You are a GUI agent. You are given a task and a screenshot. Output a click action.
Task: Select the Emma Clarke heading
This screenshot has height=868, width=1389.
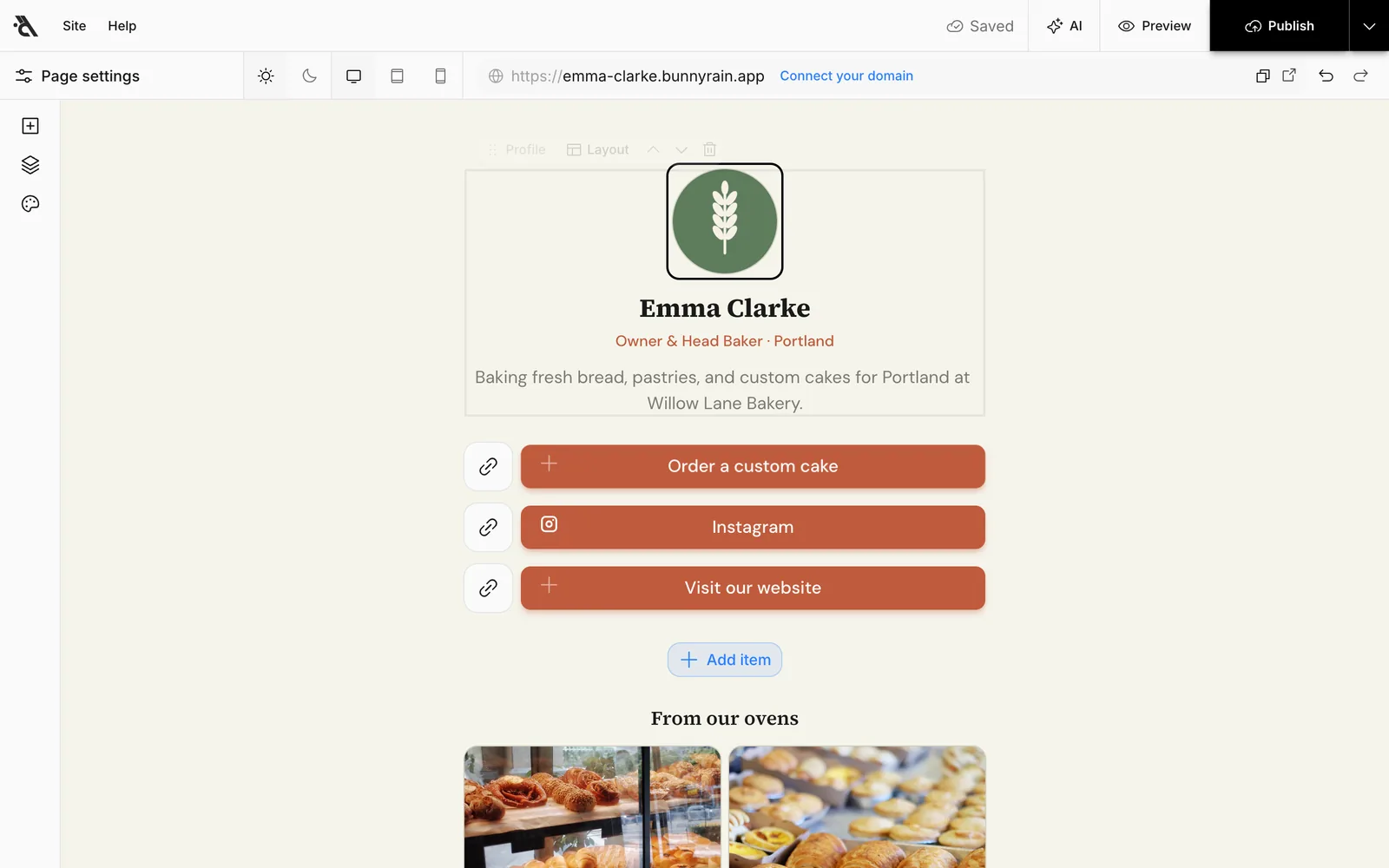(x=725, y=308)
